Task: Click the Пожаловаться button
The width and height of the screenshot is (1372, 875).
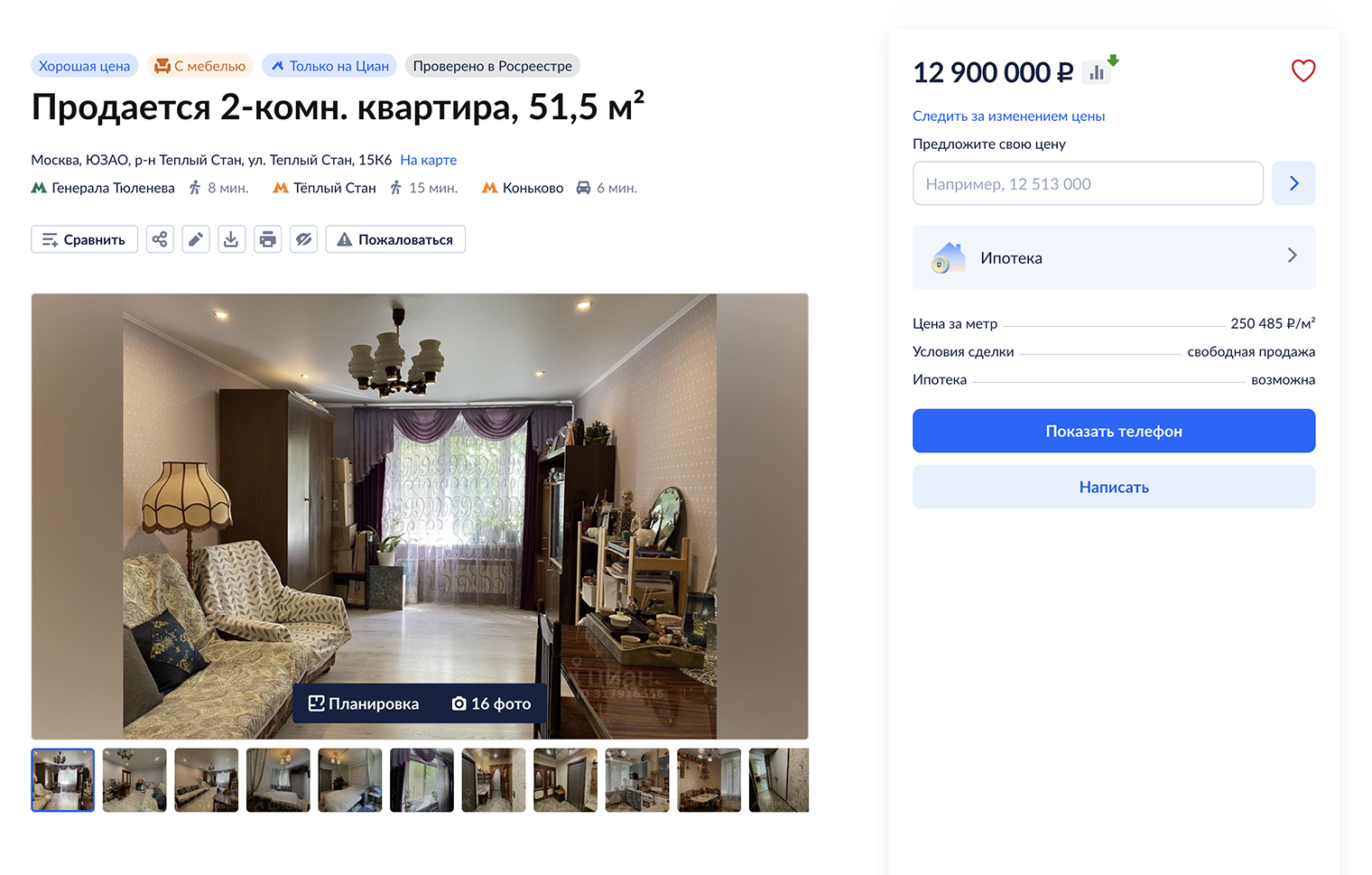Action: tap(395, 239)
